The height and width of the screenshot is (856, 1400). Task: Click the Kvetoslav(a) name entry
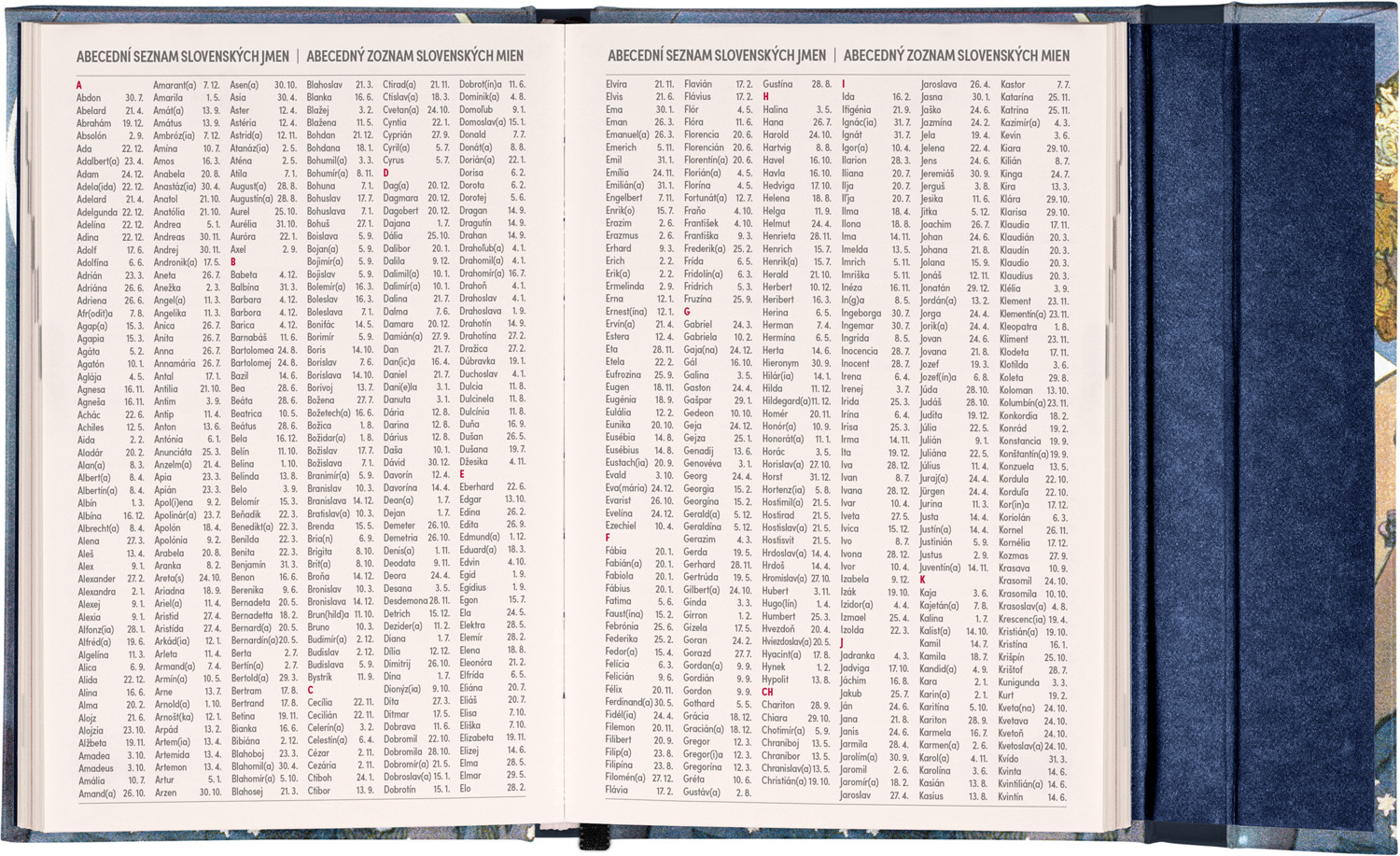[x=1021, y=747]
